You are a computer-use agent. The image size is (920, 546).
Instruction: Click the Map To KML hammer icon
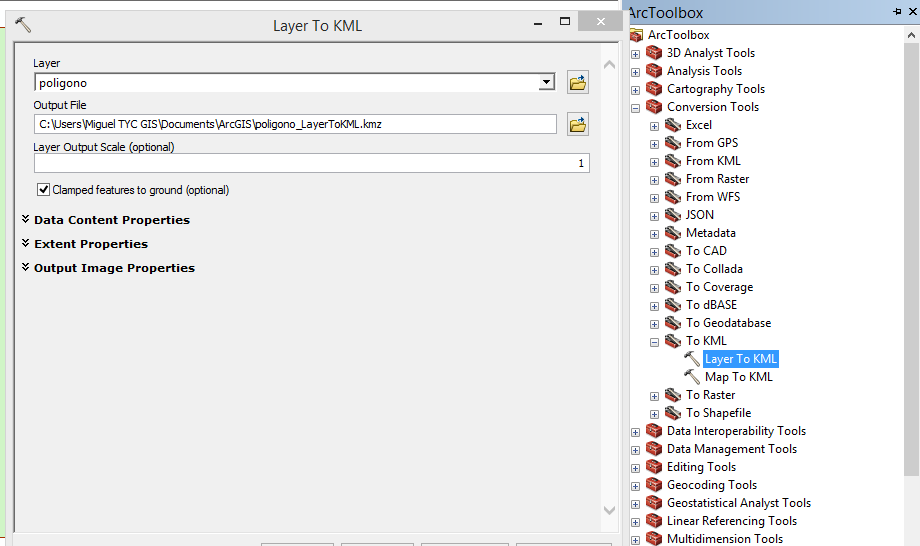(692, 377)
